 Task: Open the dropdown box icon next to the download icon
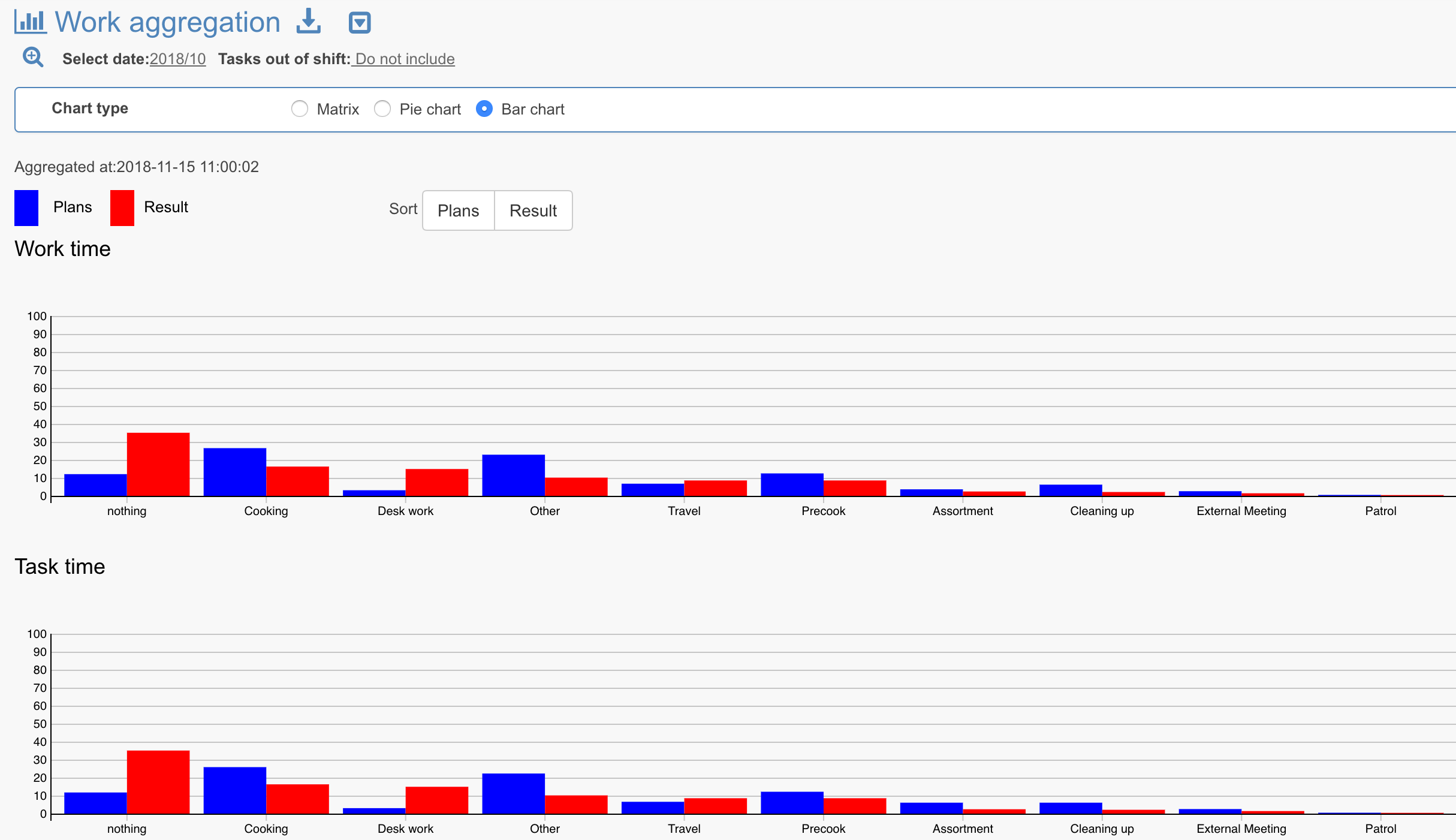(x=360, y=23)
